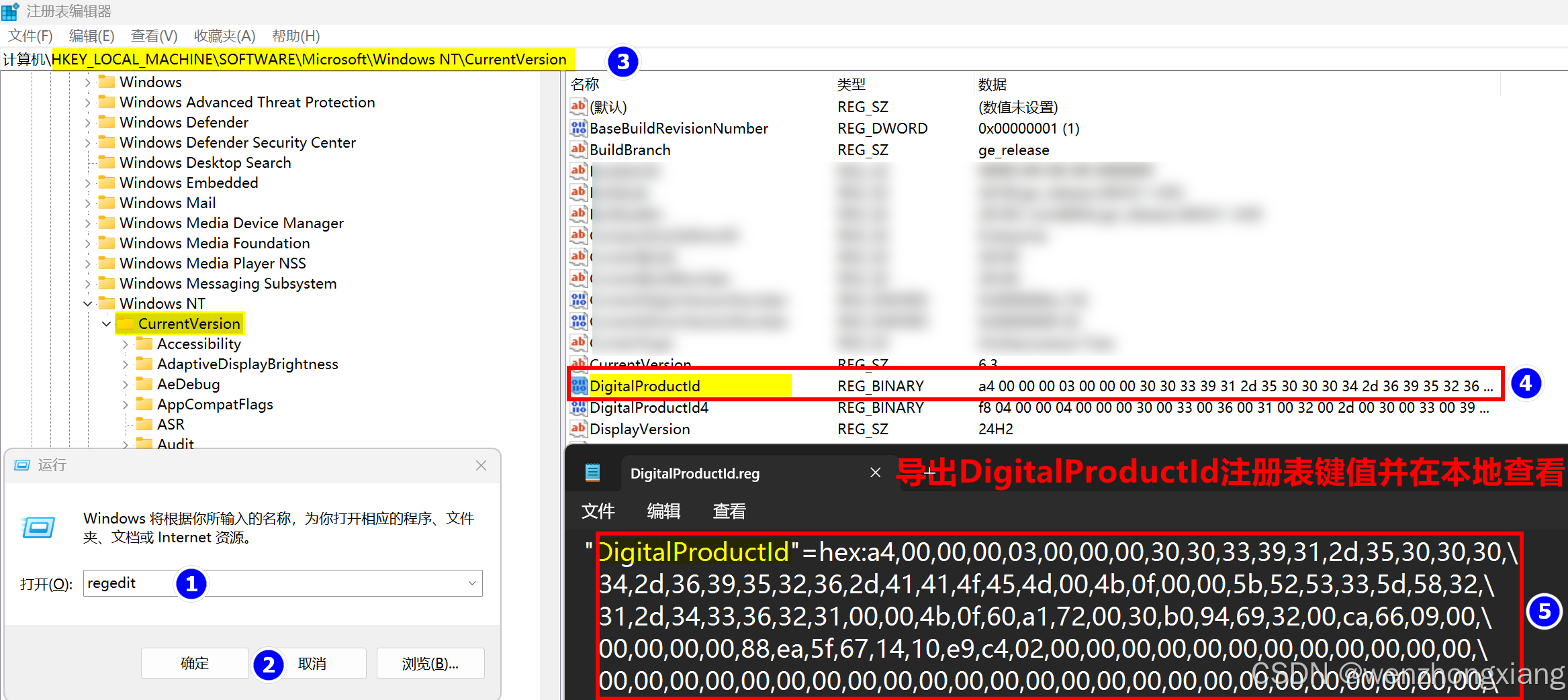Click the 0x00000001 (1) data cell

[1029, 128]
